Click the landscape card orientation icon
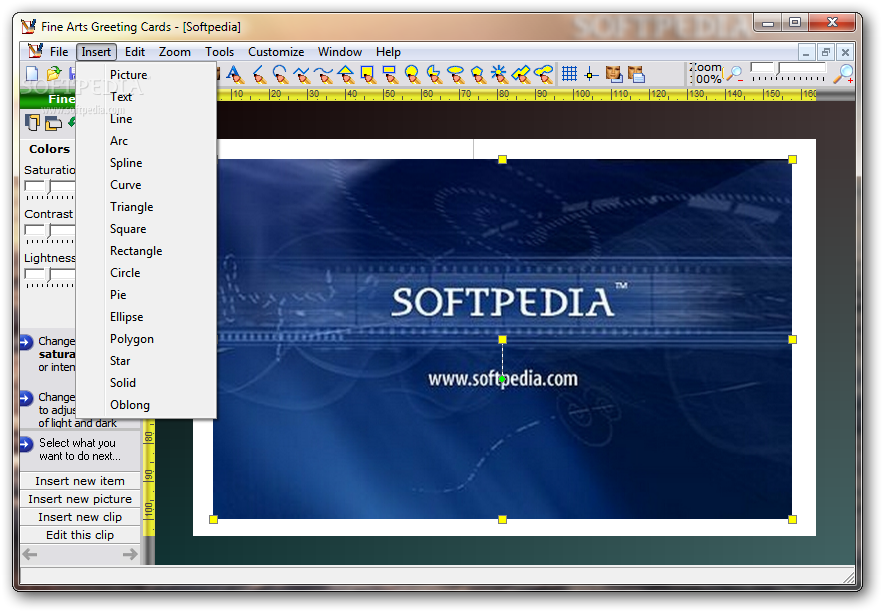This screenshot has height=612, width=883. 53,123
